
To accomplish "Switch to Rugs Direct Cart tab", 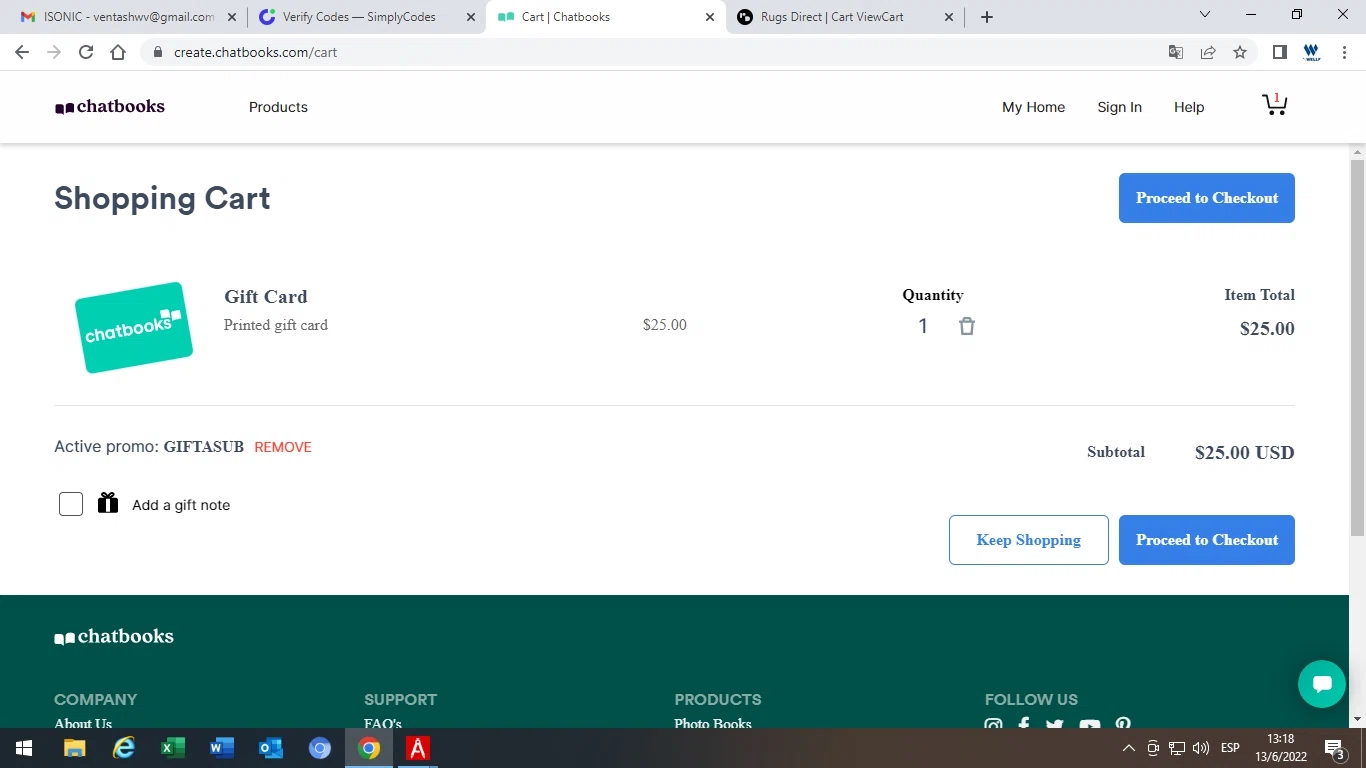I will 845,17.
